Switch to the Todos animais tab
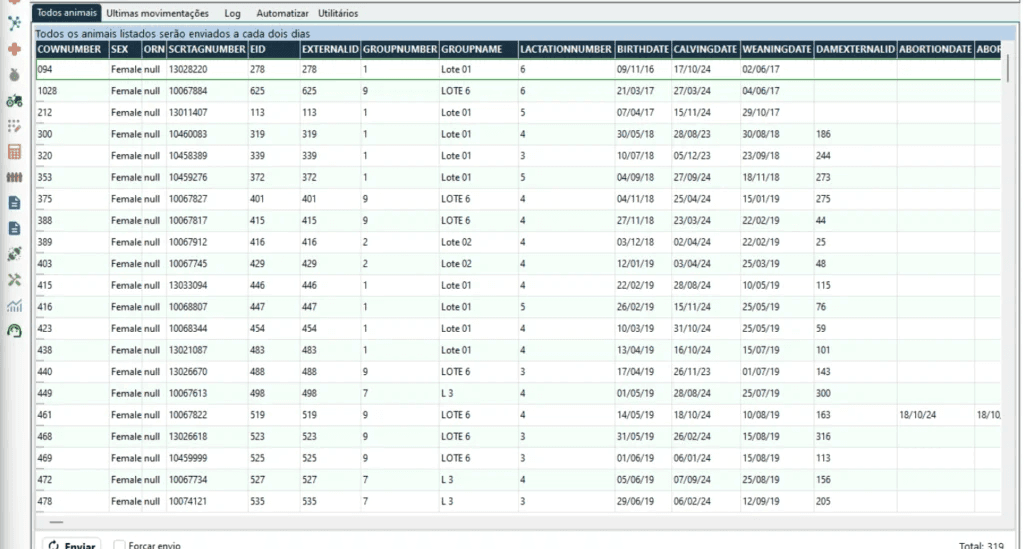This screenshot has height=549, width=1024. tap(67, 13)
